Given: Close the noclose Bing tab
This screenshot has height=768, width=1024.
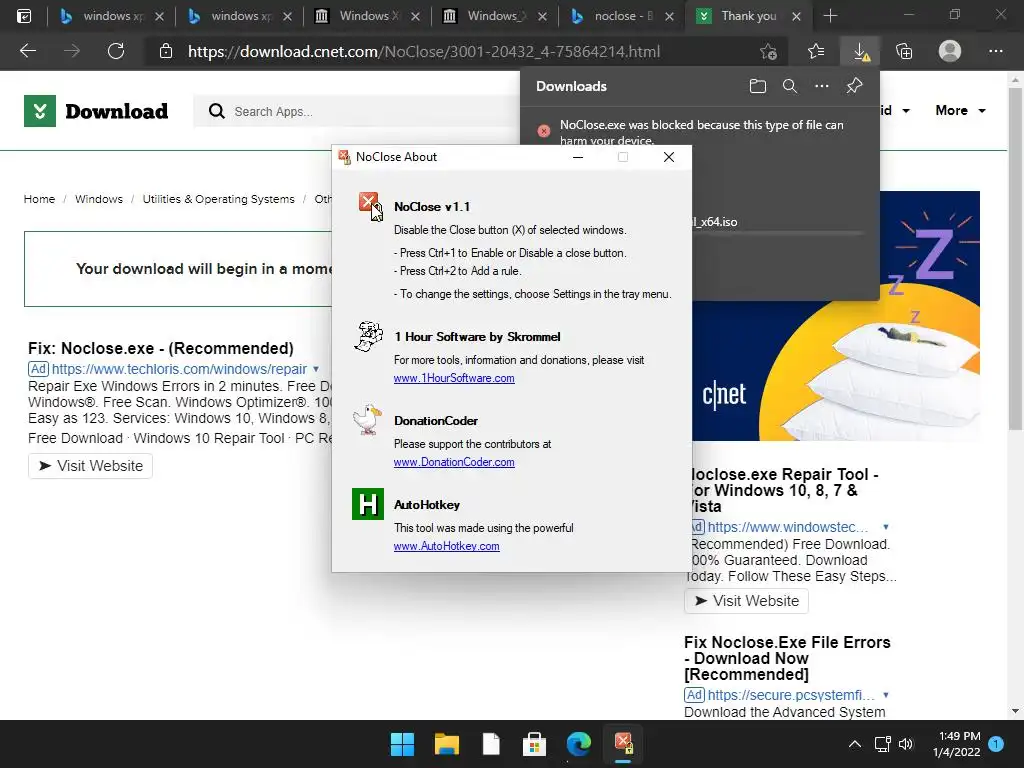Looking at the screenshot, I should coord(669,16).
